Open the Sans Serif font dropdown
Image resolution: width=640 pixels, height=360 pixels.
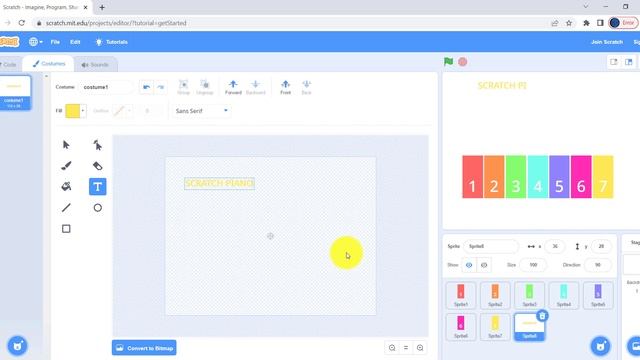point(202,111)
